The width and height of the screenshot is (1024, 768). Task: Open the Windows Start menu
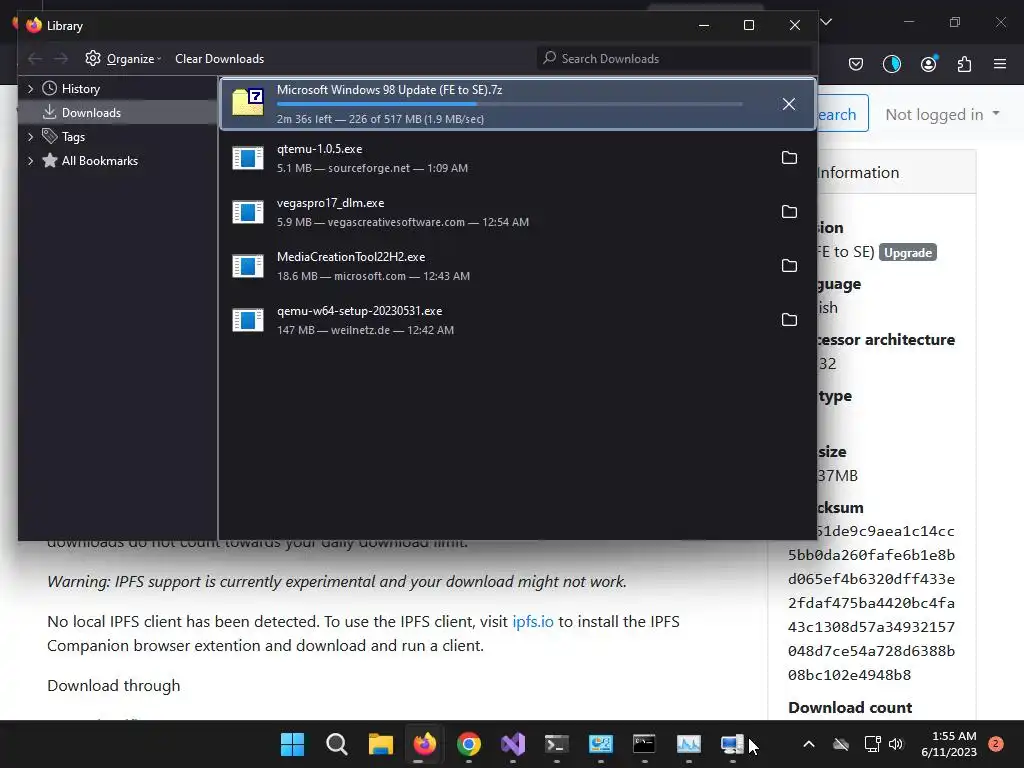[x=292, y=744]
